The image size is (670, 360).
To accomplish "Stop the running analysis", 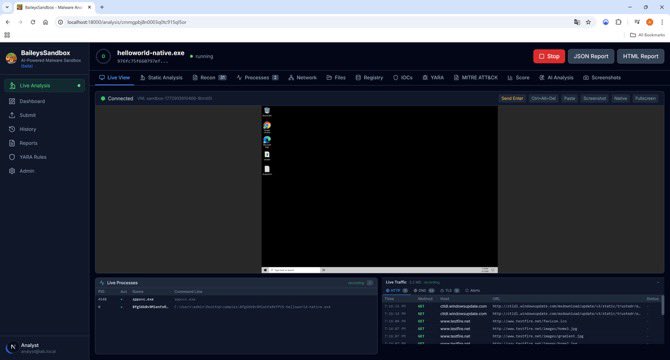I will [549, 56].
